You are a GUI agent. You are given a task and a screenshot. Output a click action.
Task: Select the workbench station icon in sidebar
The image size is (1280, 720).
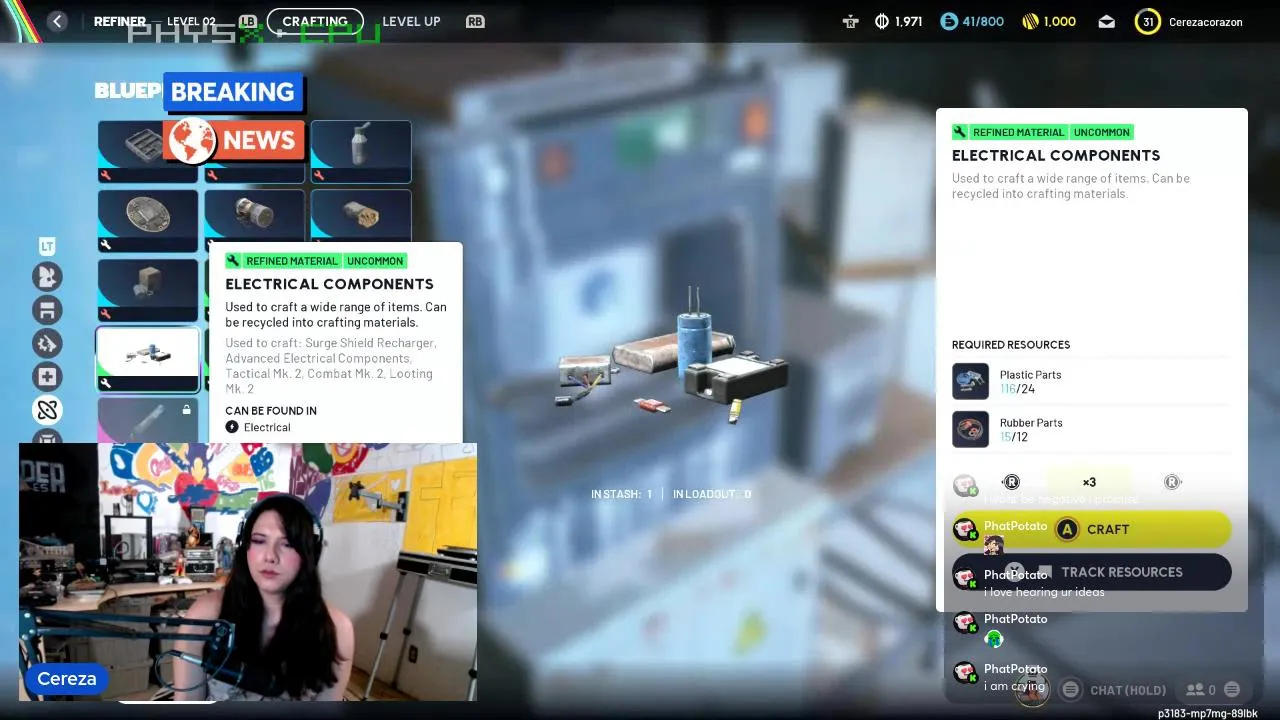click(47, 310)
